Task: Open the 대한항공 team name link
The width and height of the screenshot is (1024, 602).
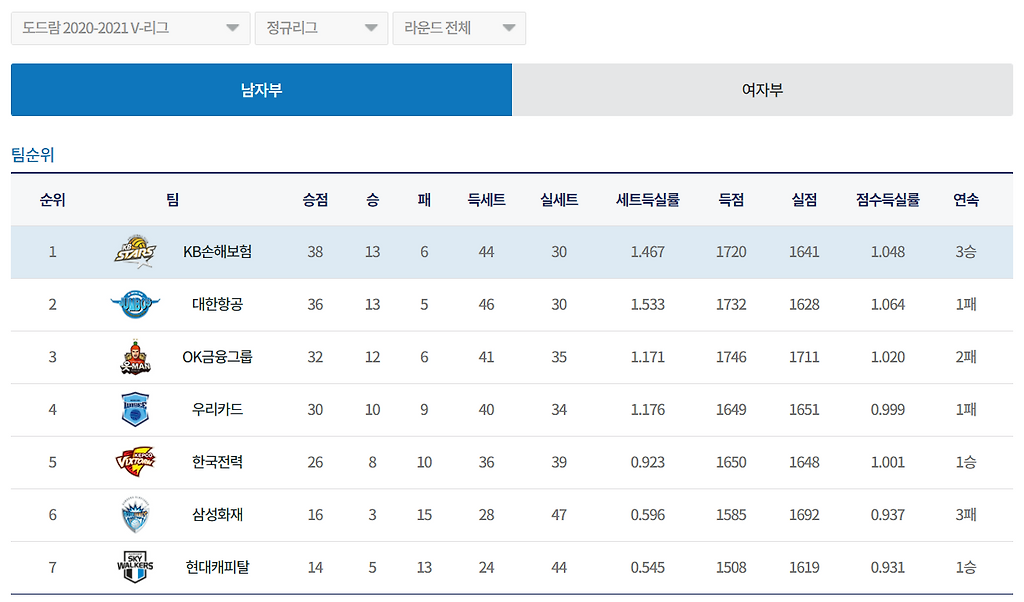Action: point(217,304)
